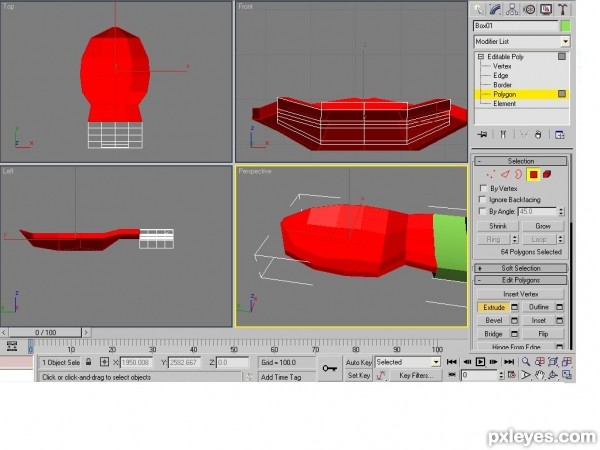The image size is (600, 450).
Task: Open Extrude settings dialog box icon
Action: coord(515,307)
